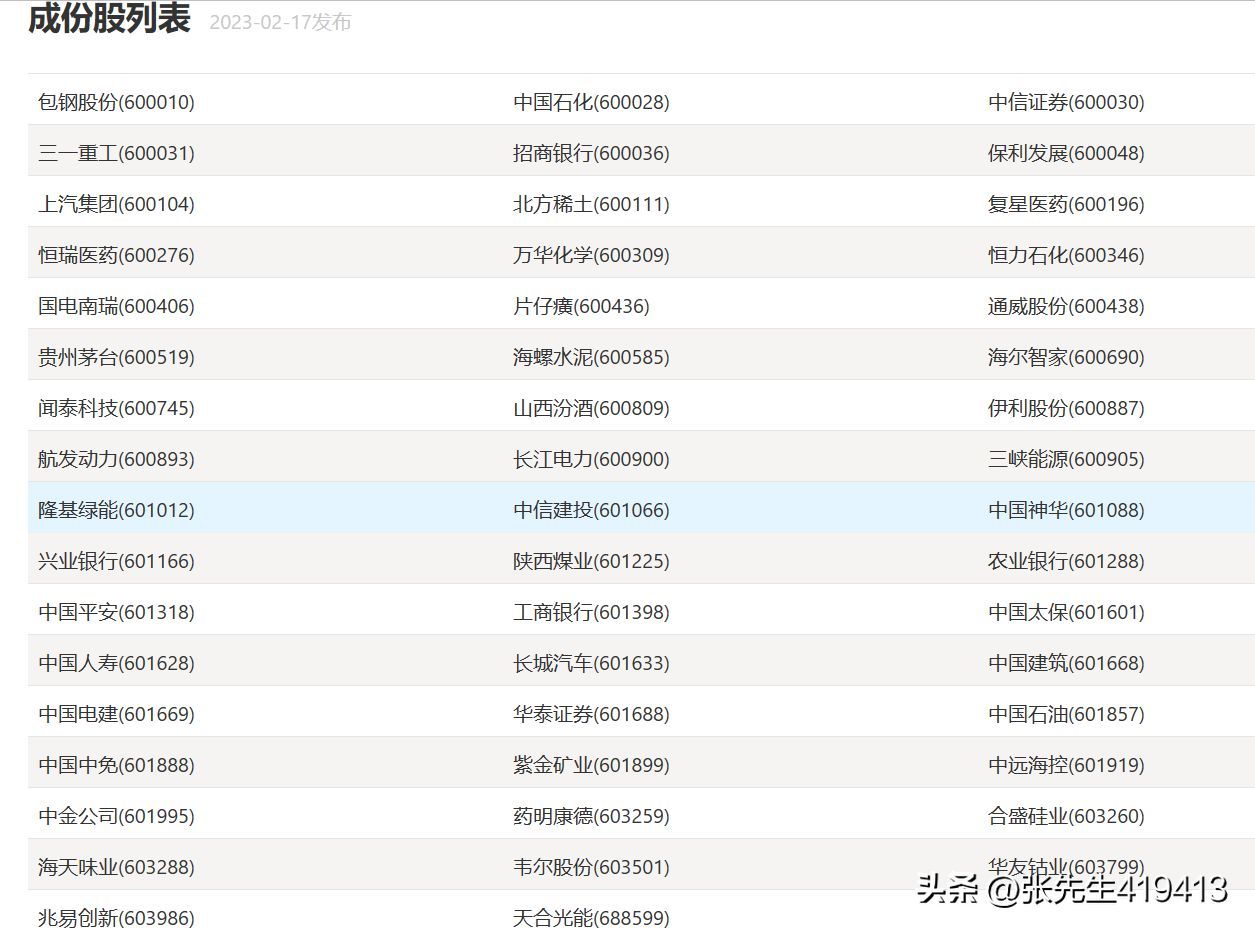1255x932 pixels.
Task: Click 工商银行(601398) entry
Action: coord(591,612)
